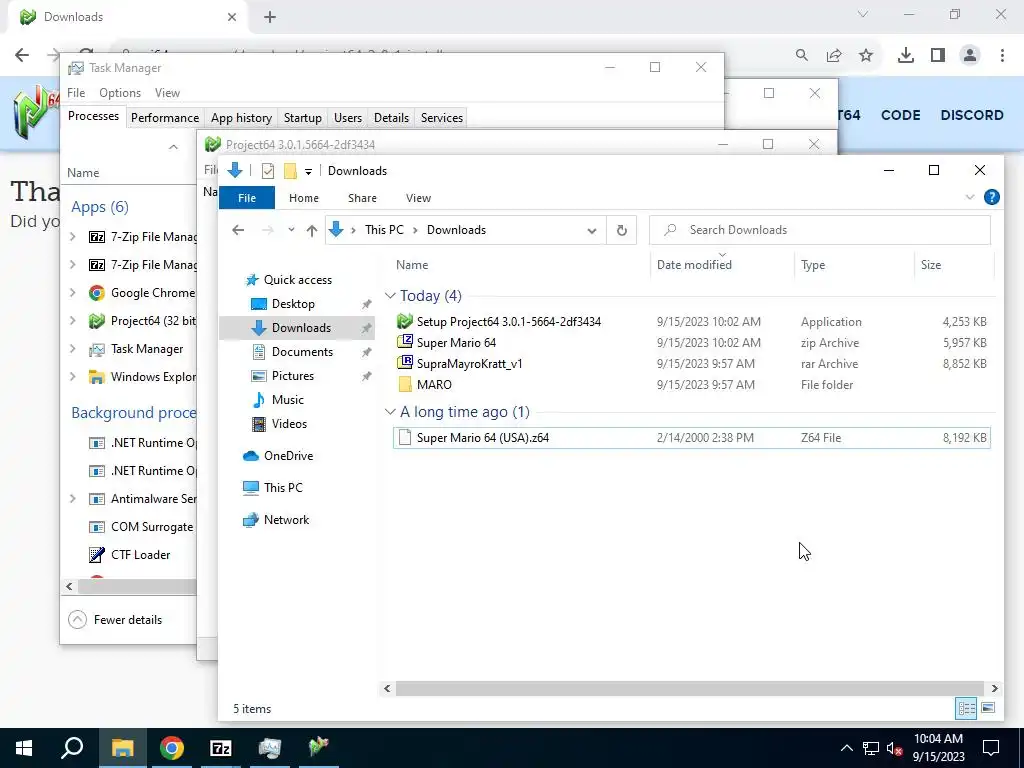Open address bar history dropdown
The width and height of the screenshot is (1024, 768).
pos(592,231)
